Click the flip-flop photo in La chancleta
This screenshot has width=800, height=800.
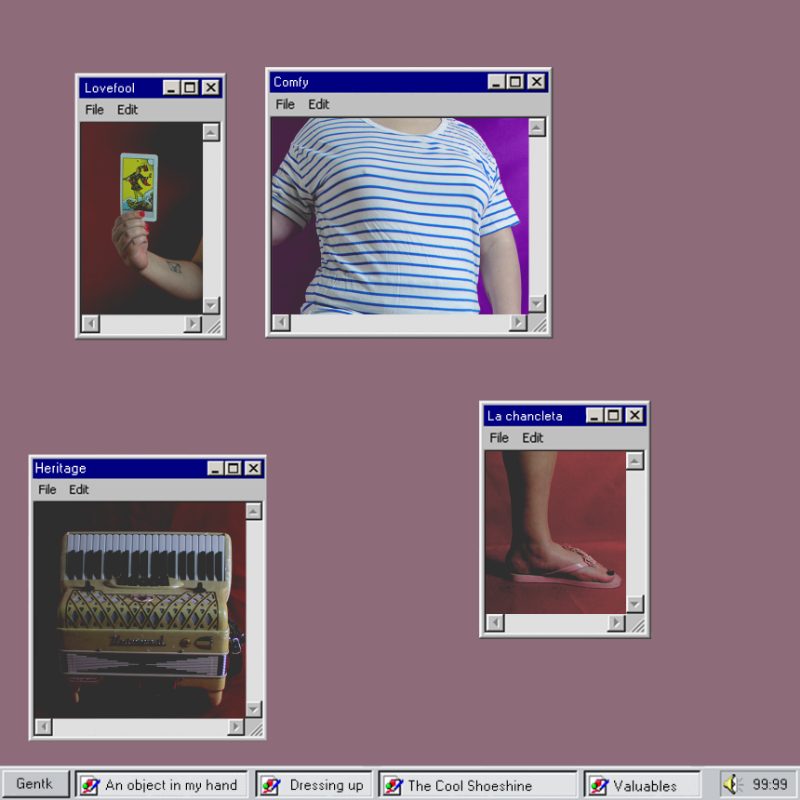coord(556,532)
